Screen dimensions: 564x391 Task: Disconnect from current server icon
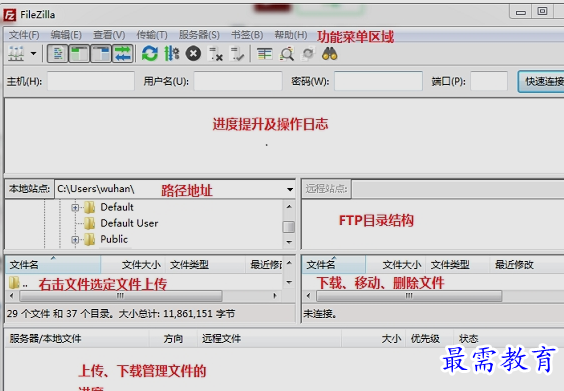[216, 54]
